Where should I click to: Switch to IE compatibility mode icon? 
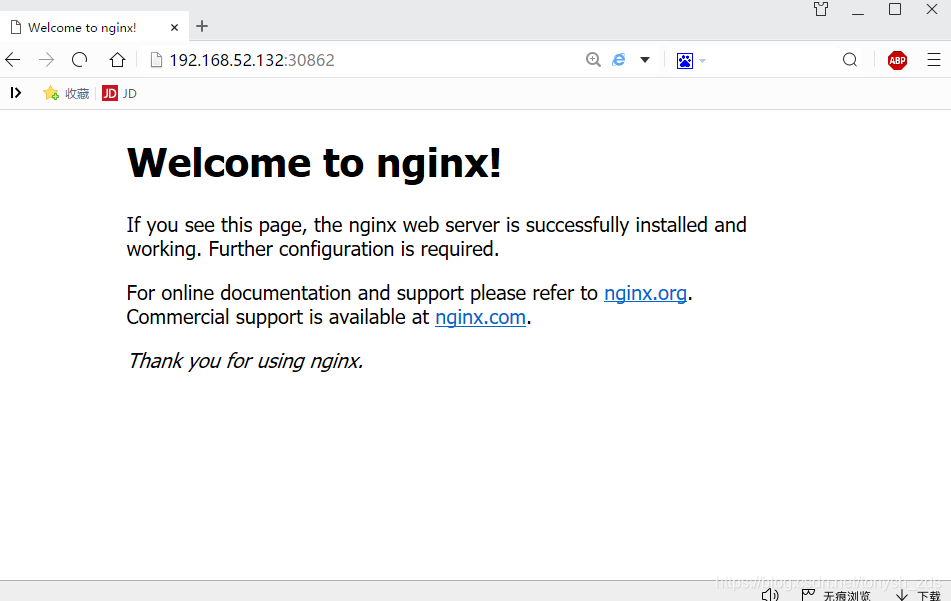tap(619, 59)
